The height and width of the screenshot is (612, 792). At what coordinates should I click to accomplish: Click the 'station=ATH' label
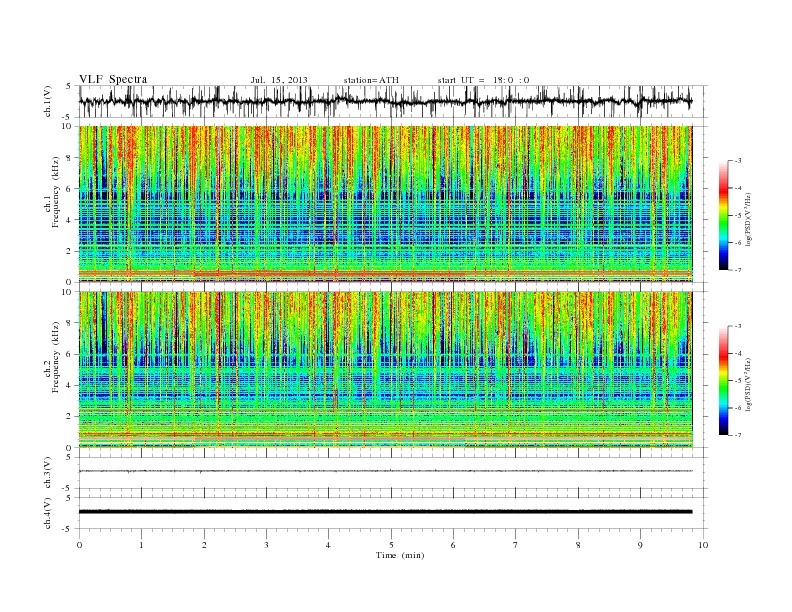point(371,80)
